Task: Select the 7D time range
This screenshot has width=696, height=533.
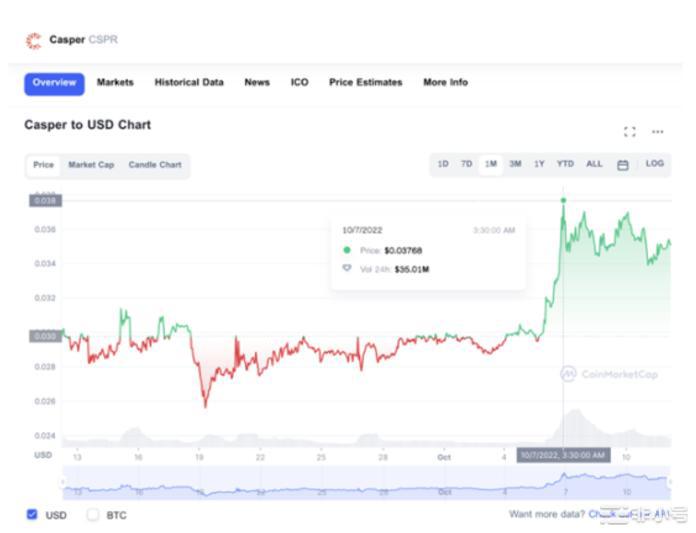Action: [466, 164]
